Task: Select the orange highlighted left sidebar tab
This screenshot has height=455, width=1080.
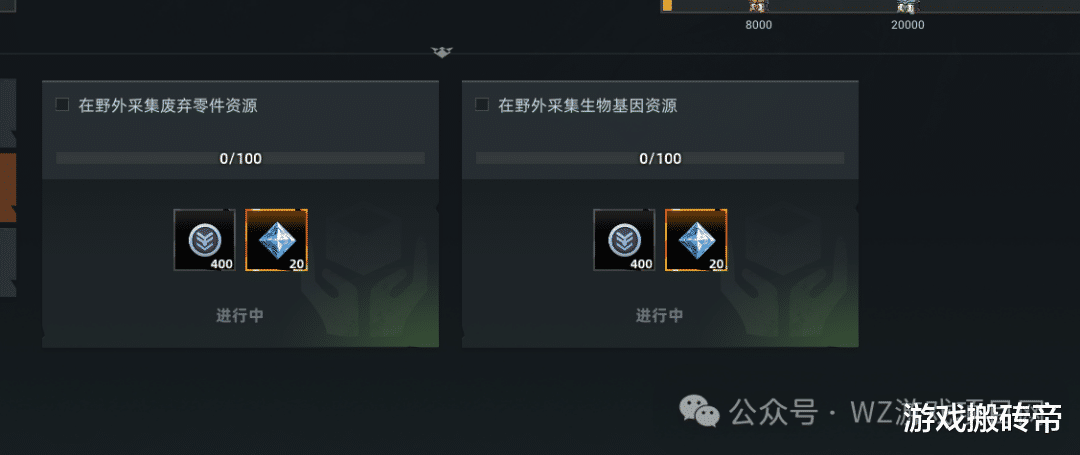Action: [8, 188]
